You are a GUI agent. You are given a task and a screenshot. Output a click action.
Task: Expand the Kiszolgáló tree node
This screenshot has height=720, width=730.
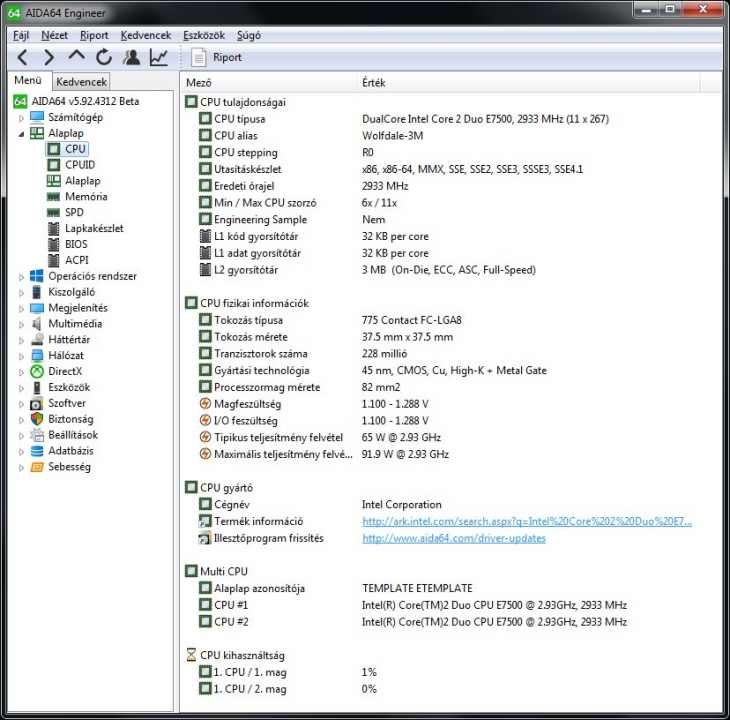click(x=21, y=293)
